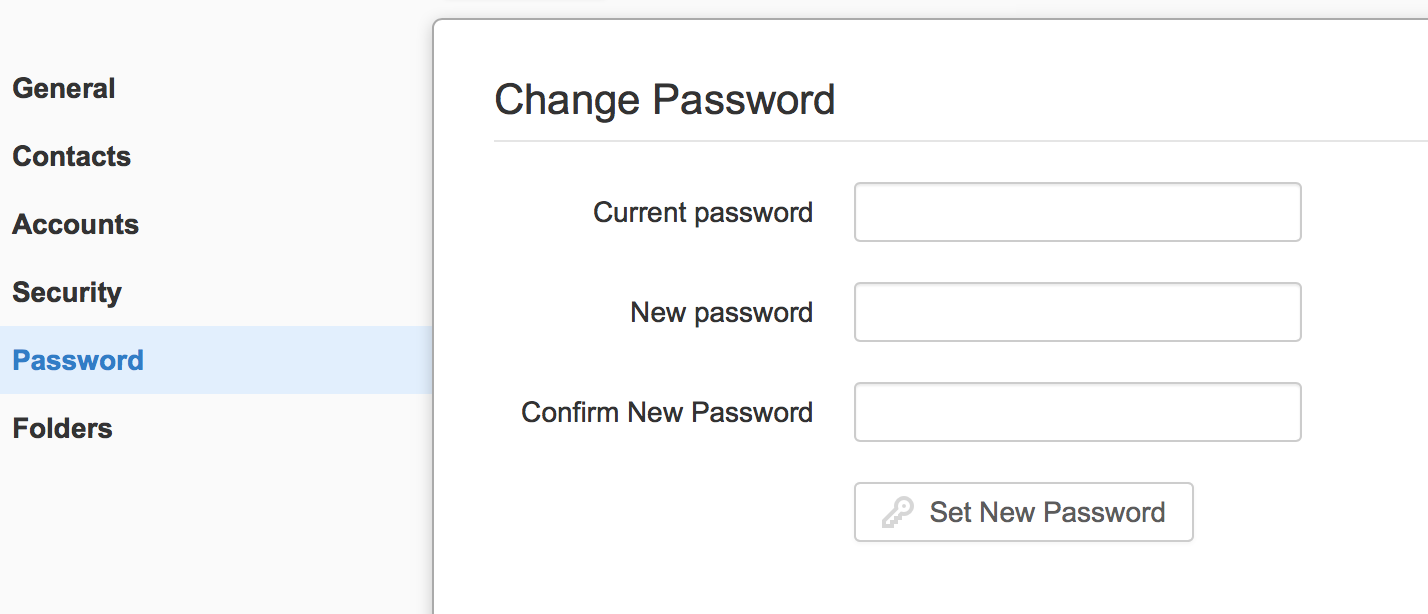Click the Current password field label

[x=703, y=213]
